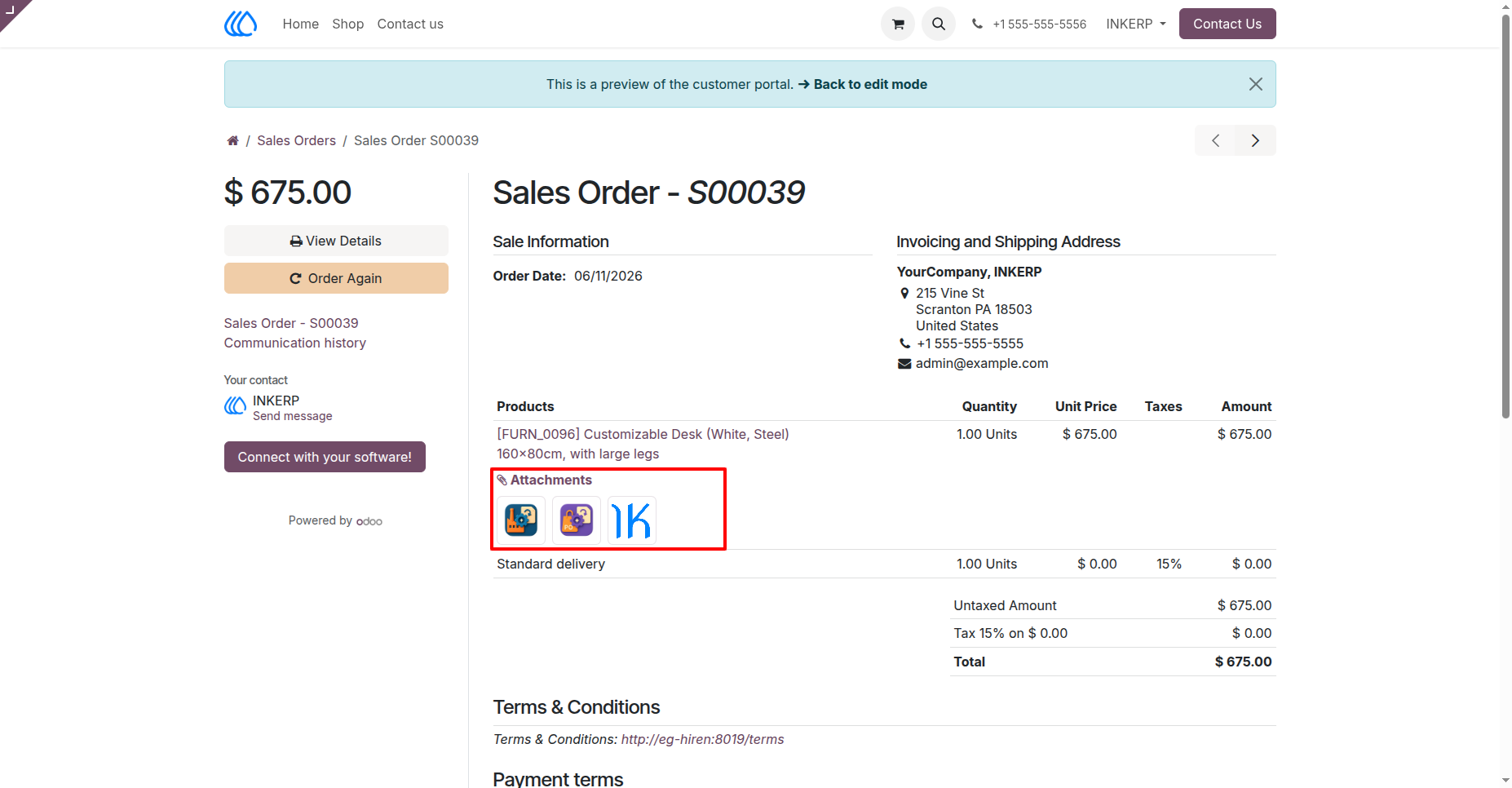Open the INKERP user dropdown menu

(1136, 24)
